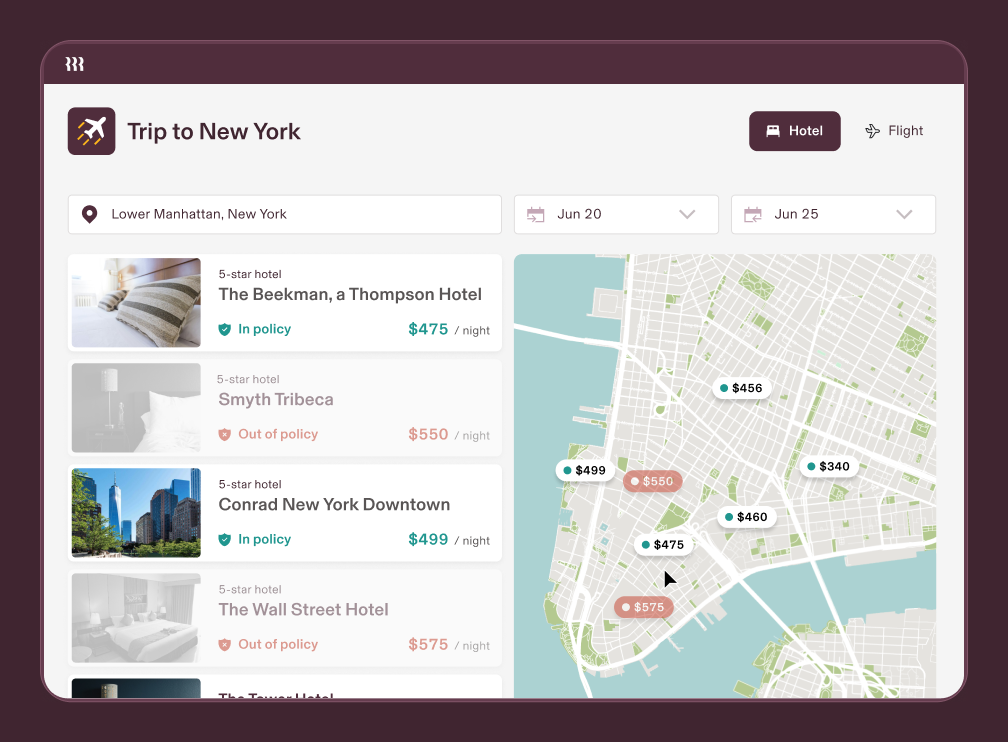Click the check-in calendar icon for Jun 20
The width and height of the screenshot is (1008, 742).
point(535,214)
